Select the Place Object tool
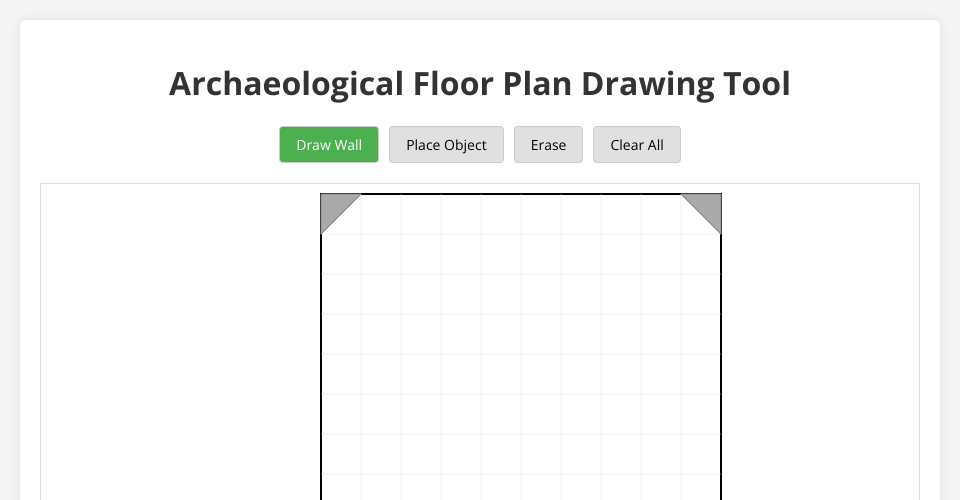960x500 pixels. click(x=446, y=145)
